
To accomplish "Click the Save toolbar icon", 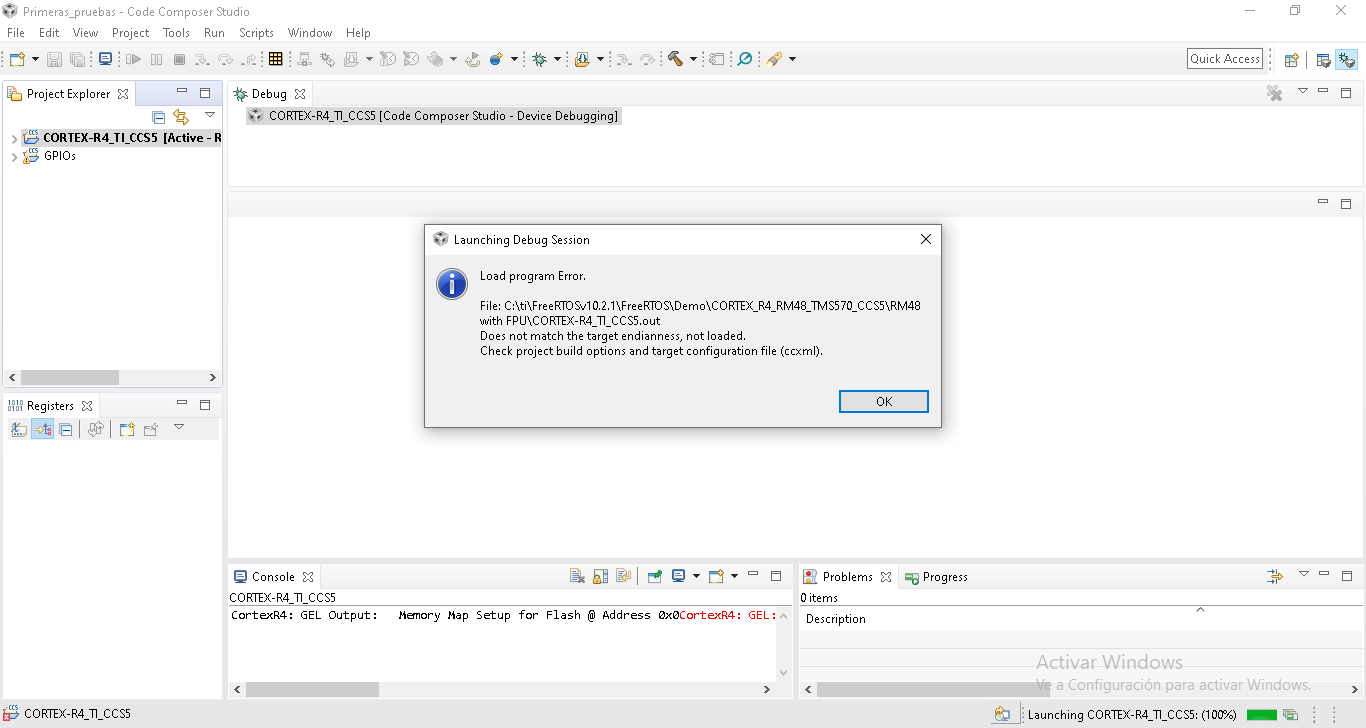I will [54, 59].
